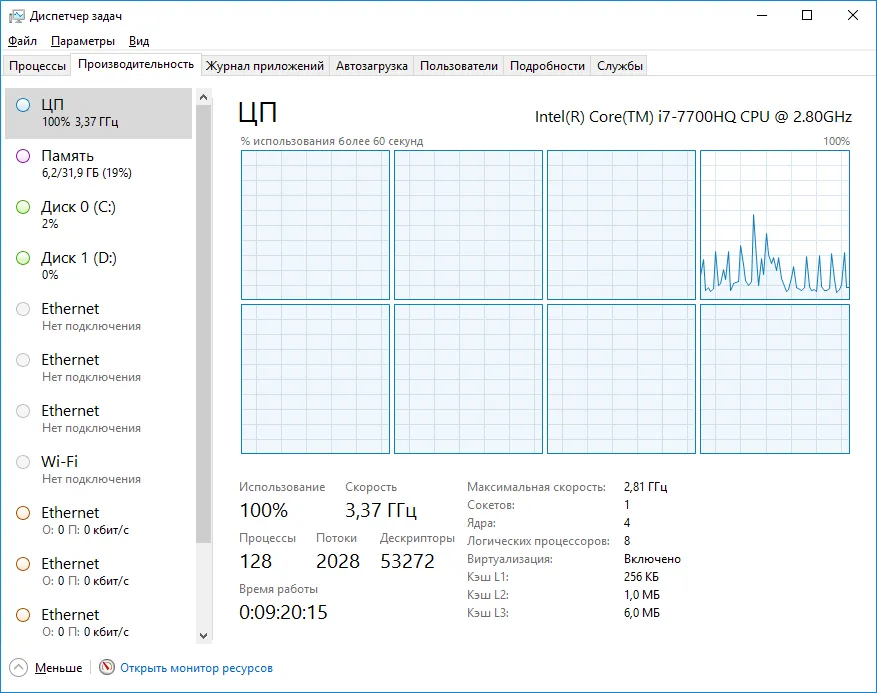Image resolution: width=877 pixels, height=693 pixels.
Task: Open the Параметры menu
Action: tap(83, 41)
